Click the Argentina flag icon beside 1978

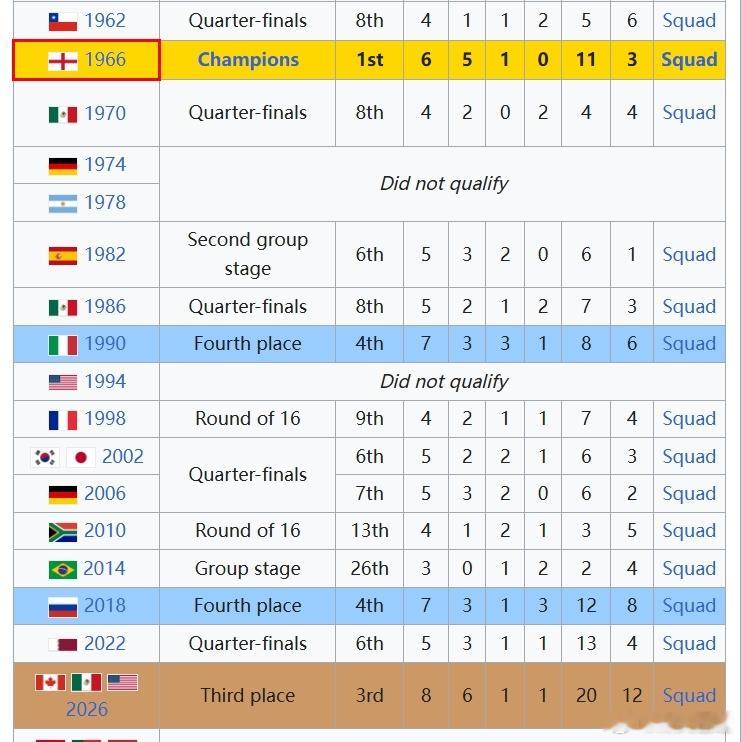tap(63, 203)
